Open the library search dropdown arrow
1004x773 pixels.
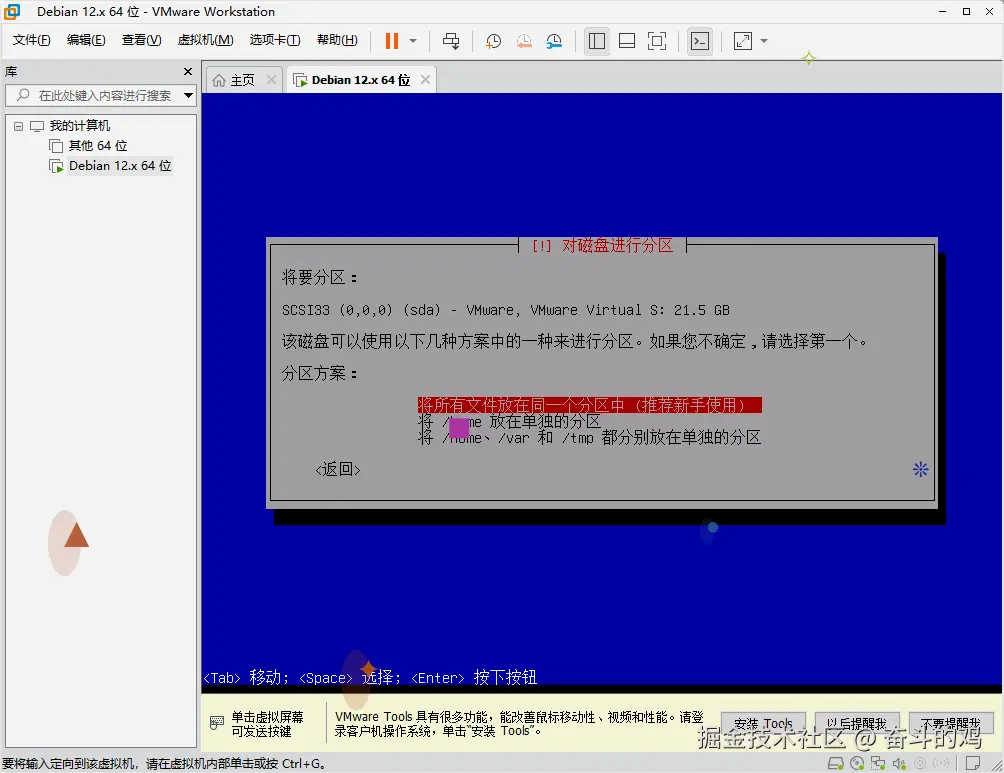click(x=188, y=95)
